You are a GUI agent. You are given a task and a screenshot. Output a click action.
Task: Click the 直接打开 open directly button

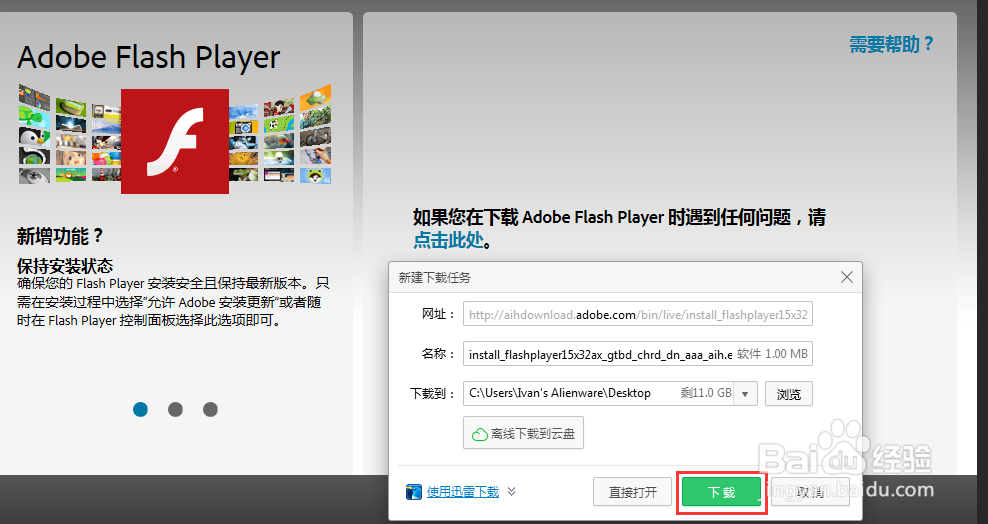click(633, 492)
